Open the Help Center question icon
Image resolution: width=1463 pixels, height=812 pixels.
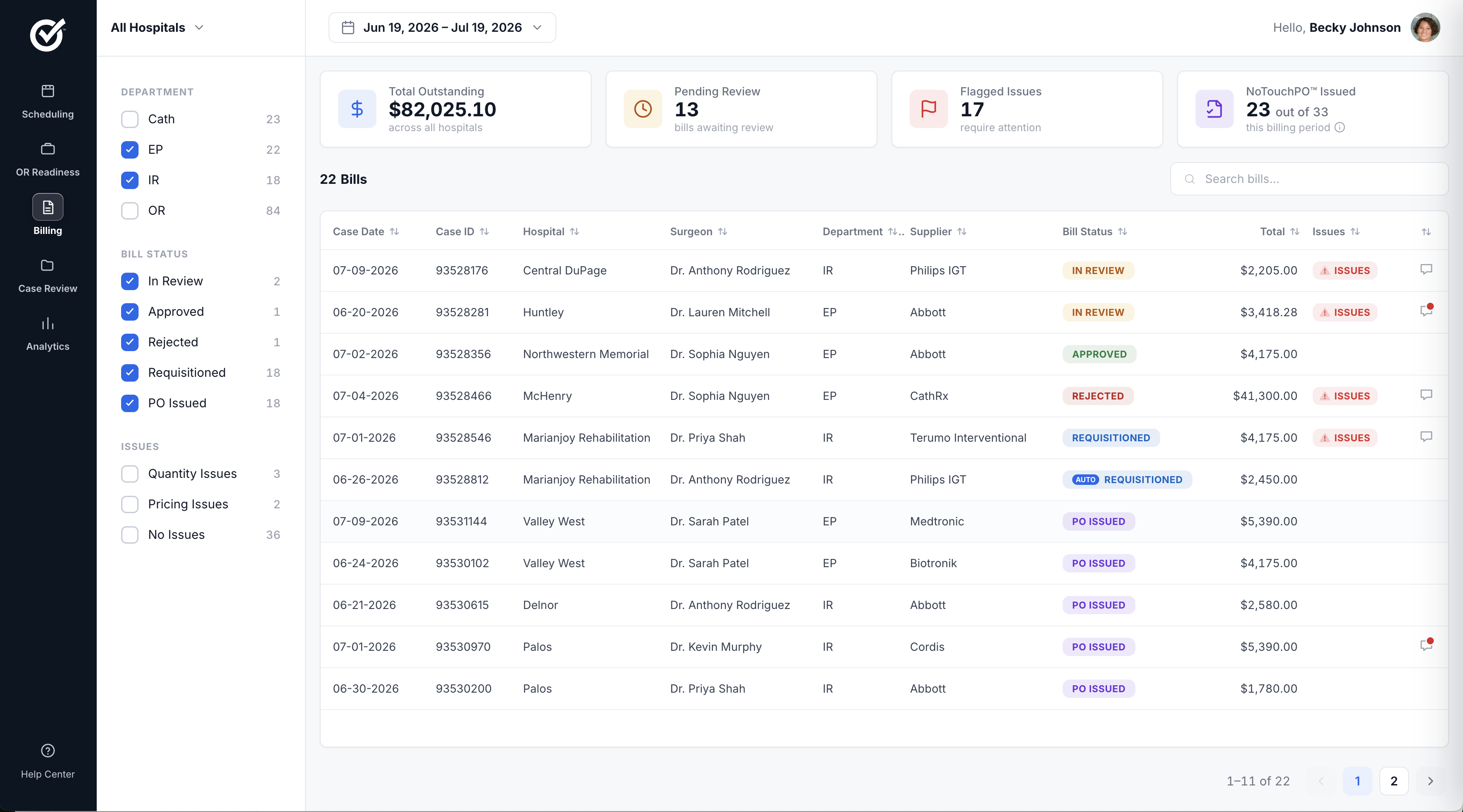tap(48, 751)
